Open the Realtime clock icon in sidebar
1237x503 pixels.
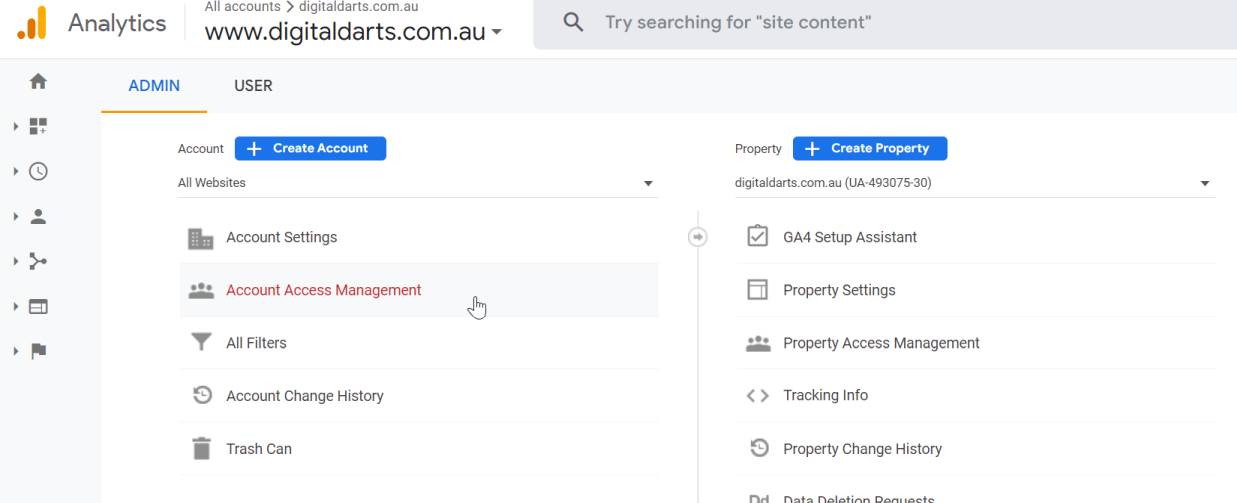coord(38,171)
